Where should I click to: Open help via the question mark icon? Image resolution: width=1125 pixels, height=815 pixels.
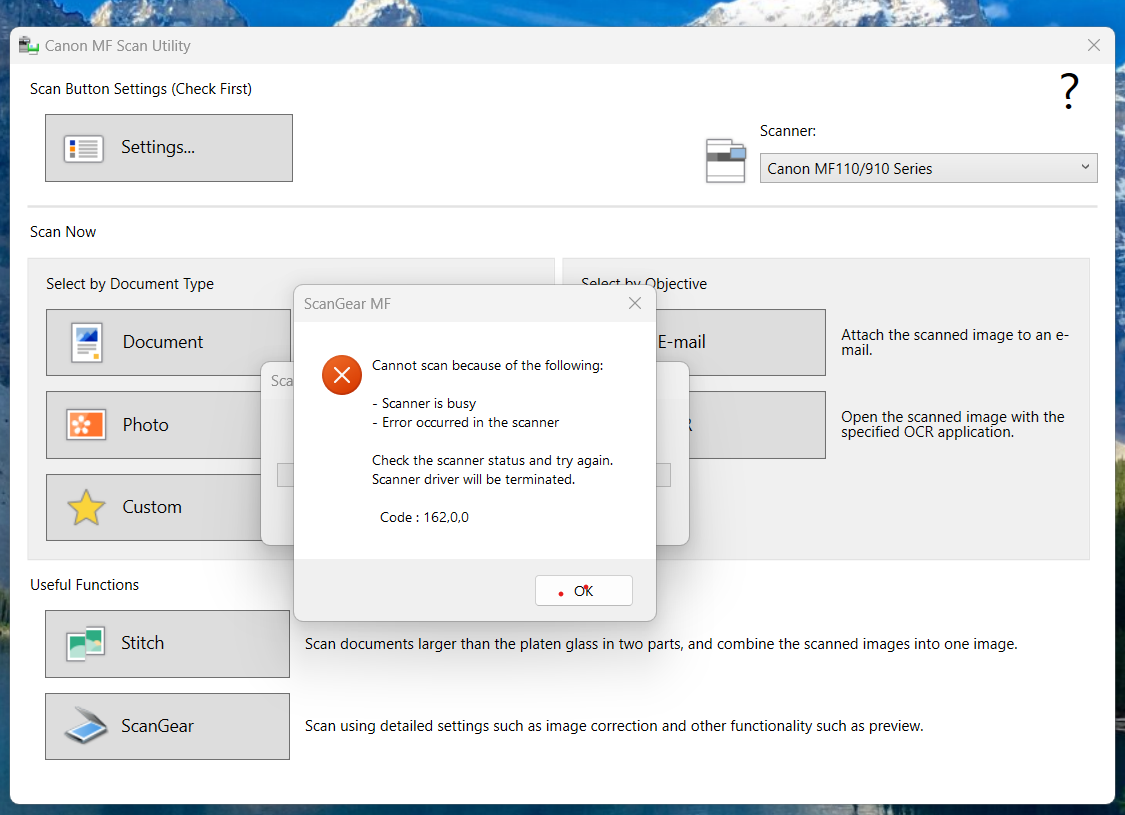[x=1069, y=92]
